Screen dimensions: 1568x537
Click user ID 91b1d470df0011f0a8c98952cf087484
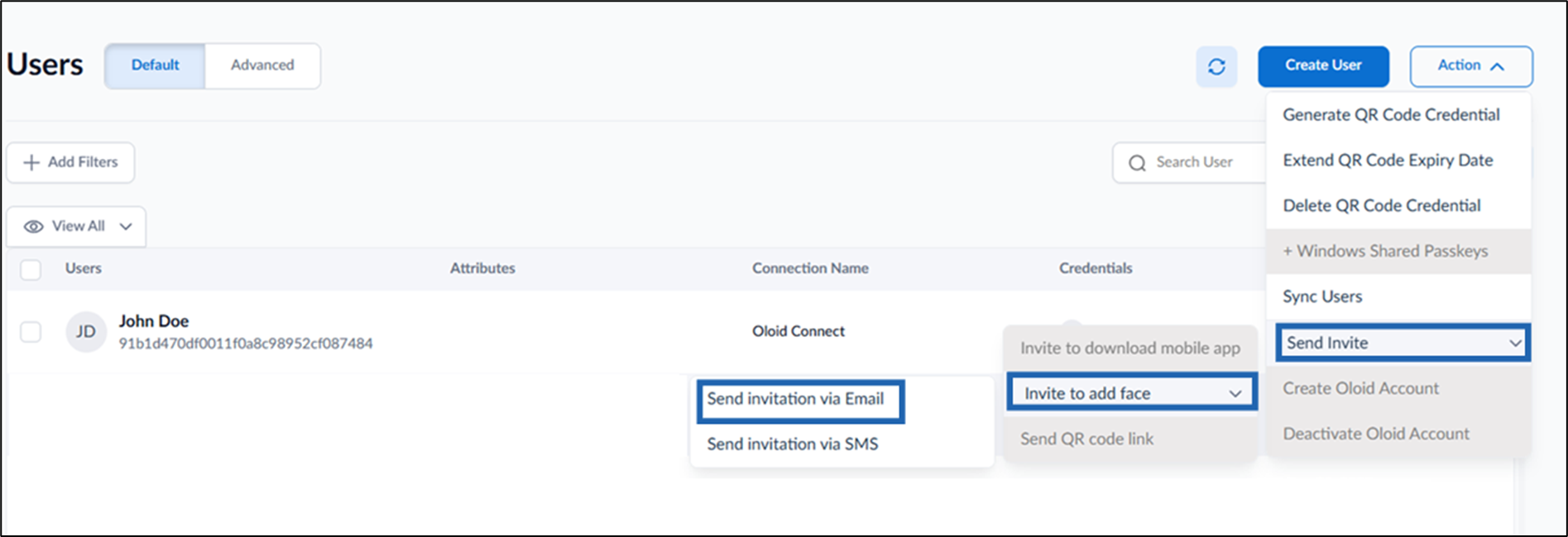(246, 343)
